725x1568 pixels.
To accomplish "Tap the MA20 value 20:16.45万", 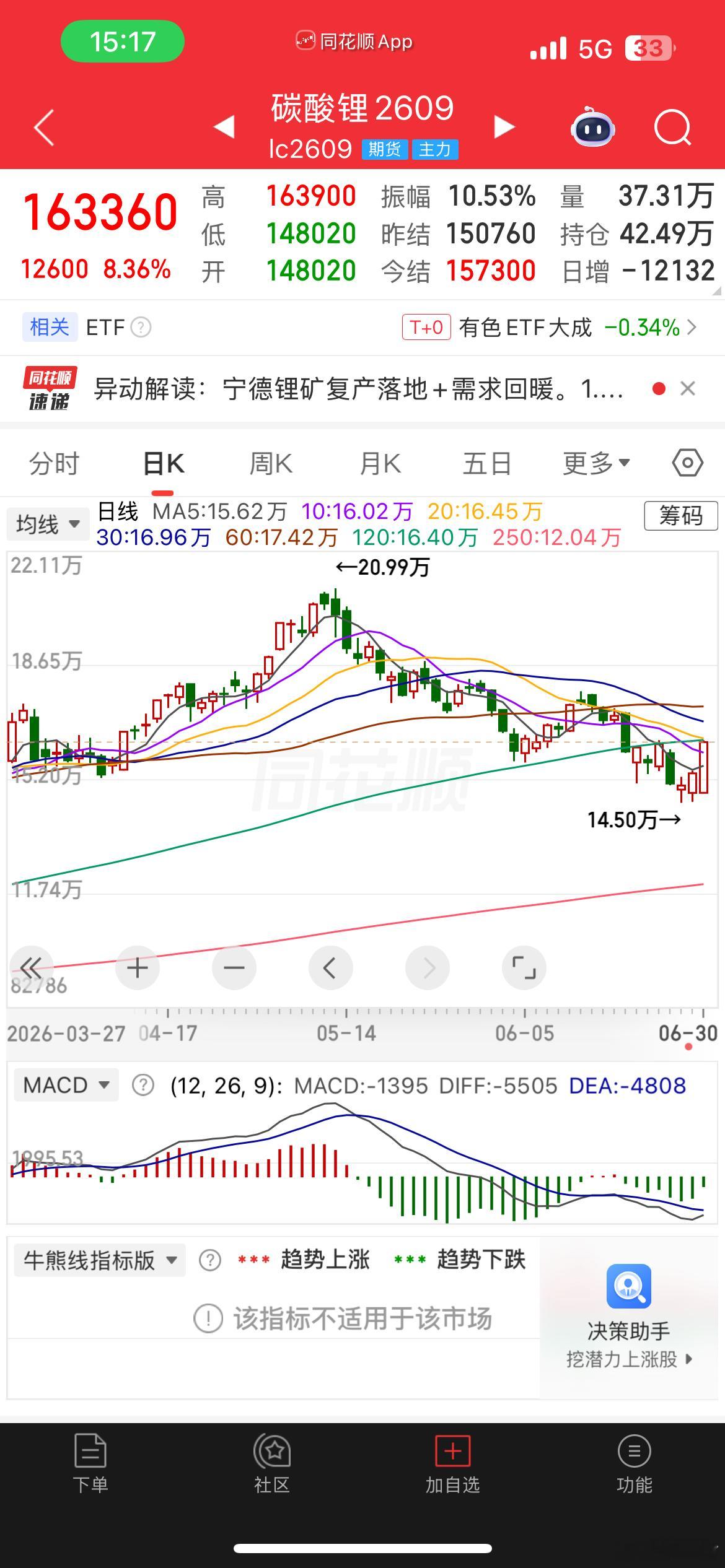I will pyautogui.click(x=485, y=512).
